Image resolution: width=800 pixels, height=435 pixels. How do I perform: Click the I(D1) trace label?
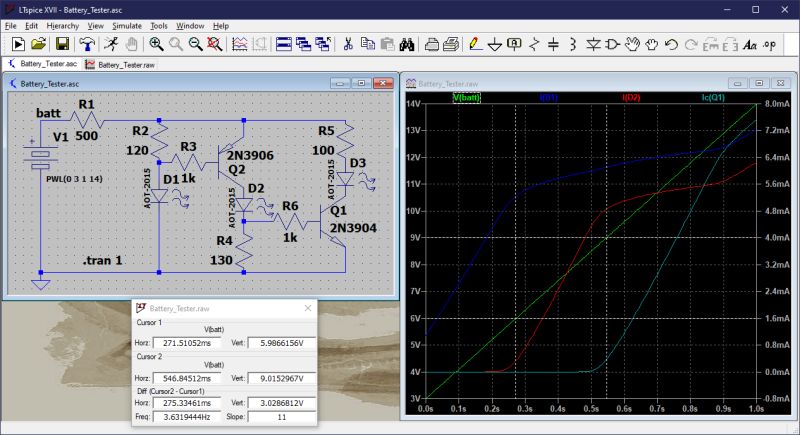548,97
